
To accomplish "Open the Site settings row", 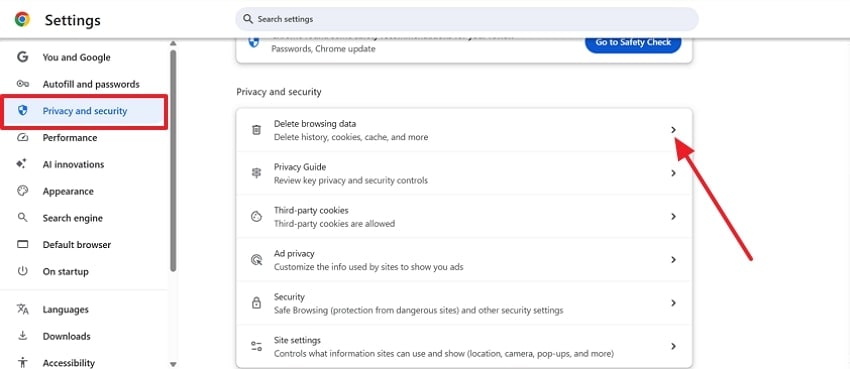I will tap(464, 347).
